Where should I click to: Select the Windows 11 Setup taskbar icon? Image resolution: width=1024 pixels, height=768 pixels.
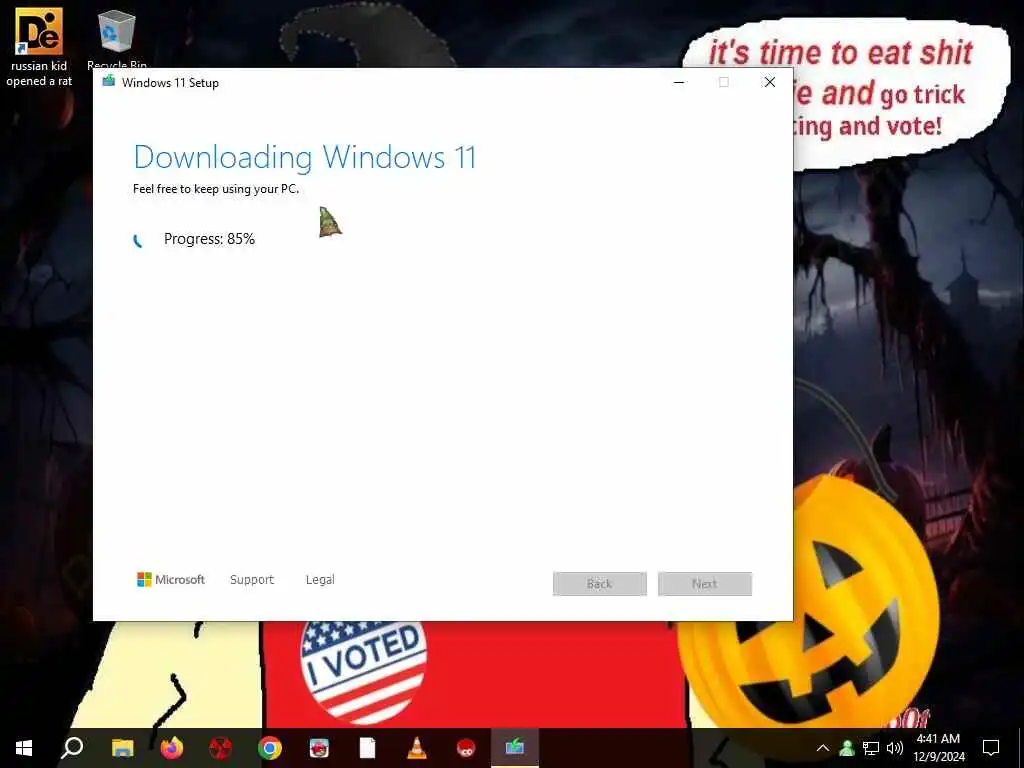point(515,746)
